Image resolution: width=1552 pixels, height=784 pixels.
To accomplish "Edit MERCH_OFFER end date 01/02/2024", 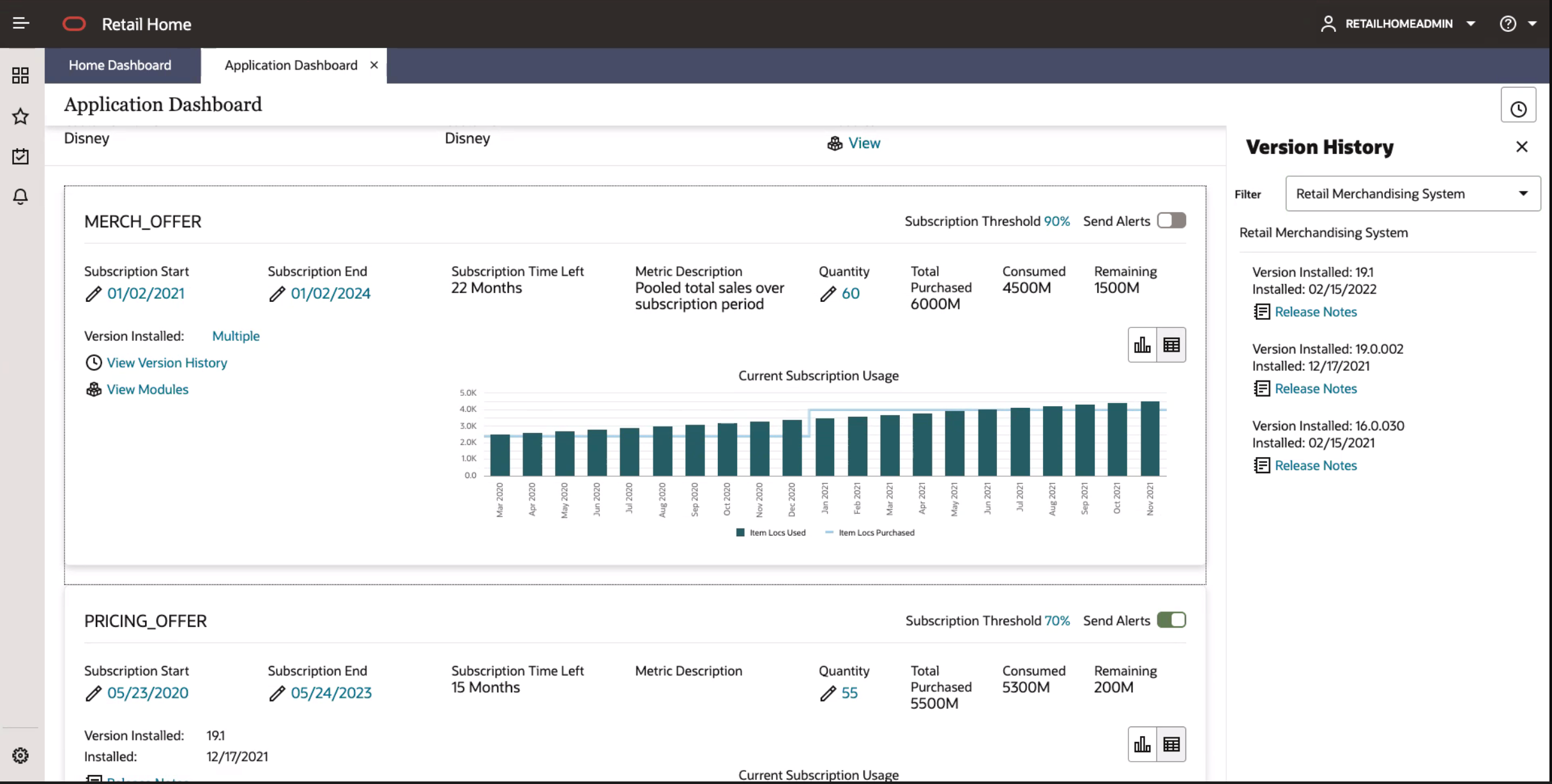I will (330, 294).
